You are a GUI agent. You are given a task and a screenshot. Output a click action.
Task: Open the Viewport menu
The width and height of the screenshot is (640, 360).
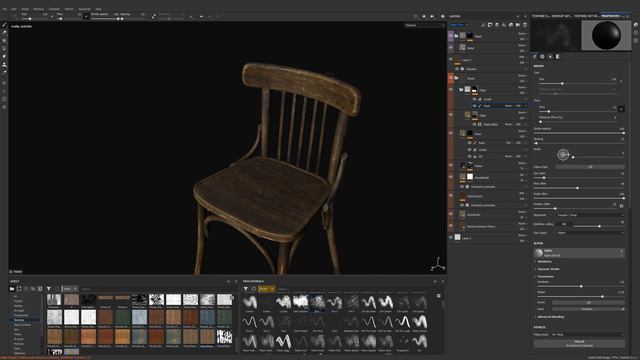tap(54, 9)
